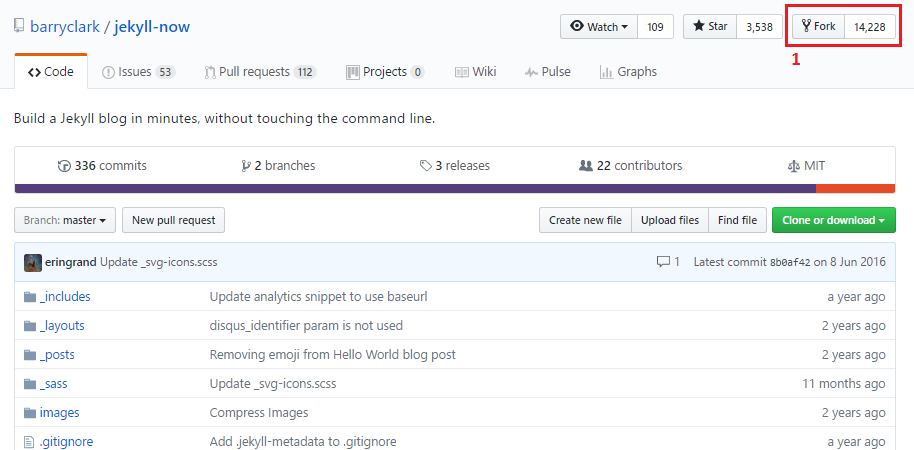Open the images folder
Viewport: 914px width, 450px height.
[x=59, y=413]
